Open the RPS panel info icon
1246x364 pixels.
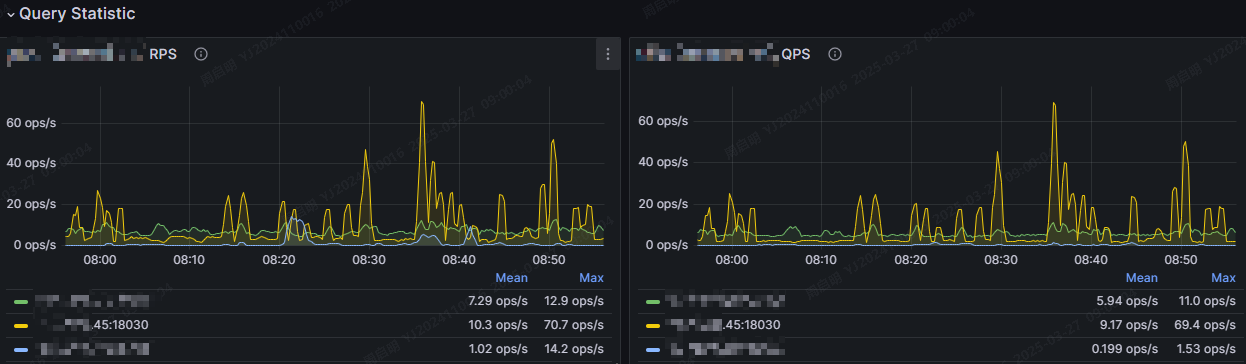(x=201, y=54)
